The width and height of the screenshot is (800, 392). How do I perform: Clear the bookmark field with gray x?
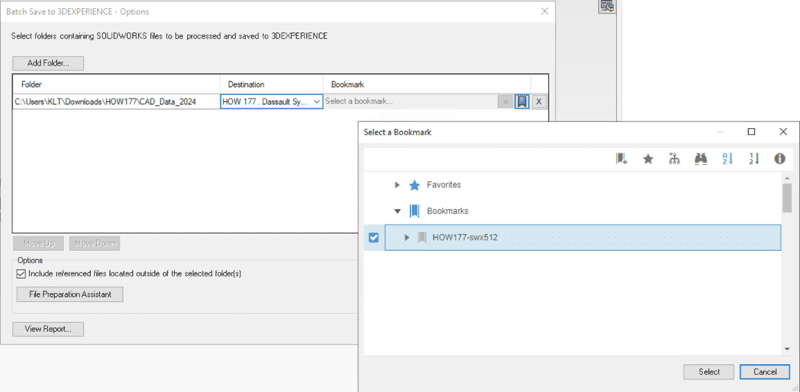(x=505, y=102)
